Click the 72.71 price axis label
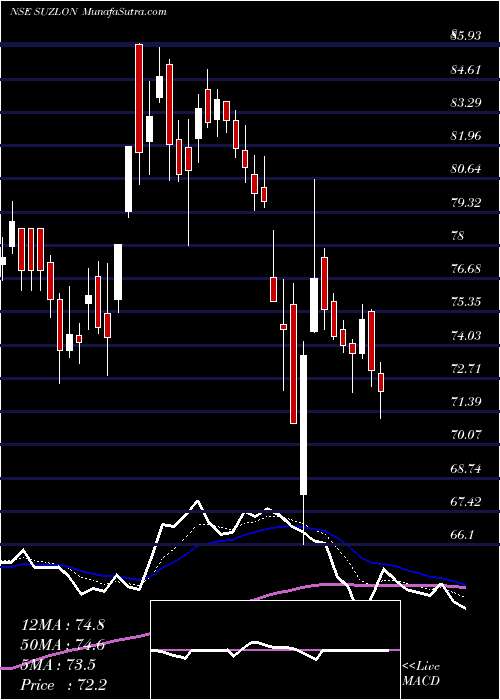This screenshot has height=700, width=500. point(466,369)
